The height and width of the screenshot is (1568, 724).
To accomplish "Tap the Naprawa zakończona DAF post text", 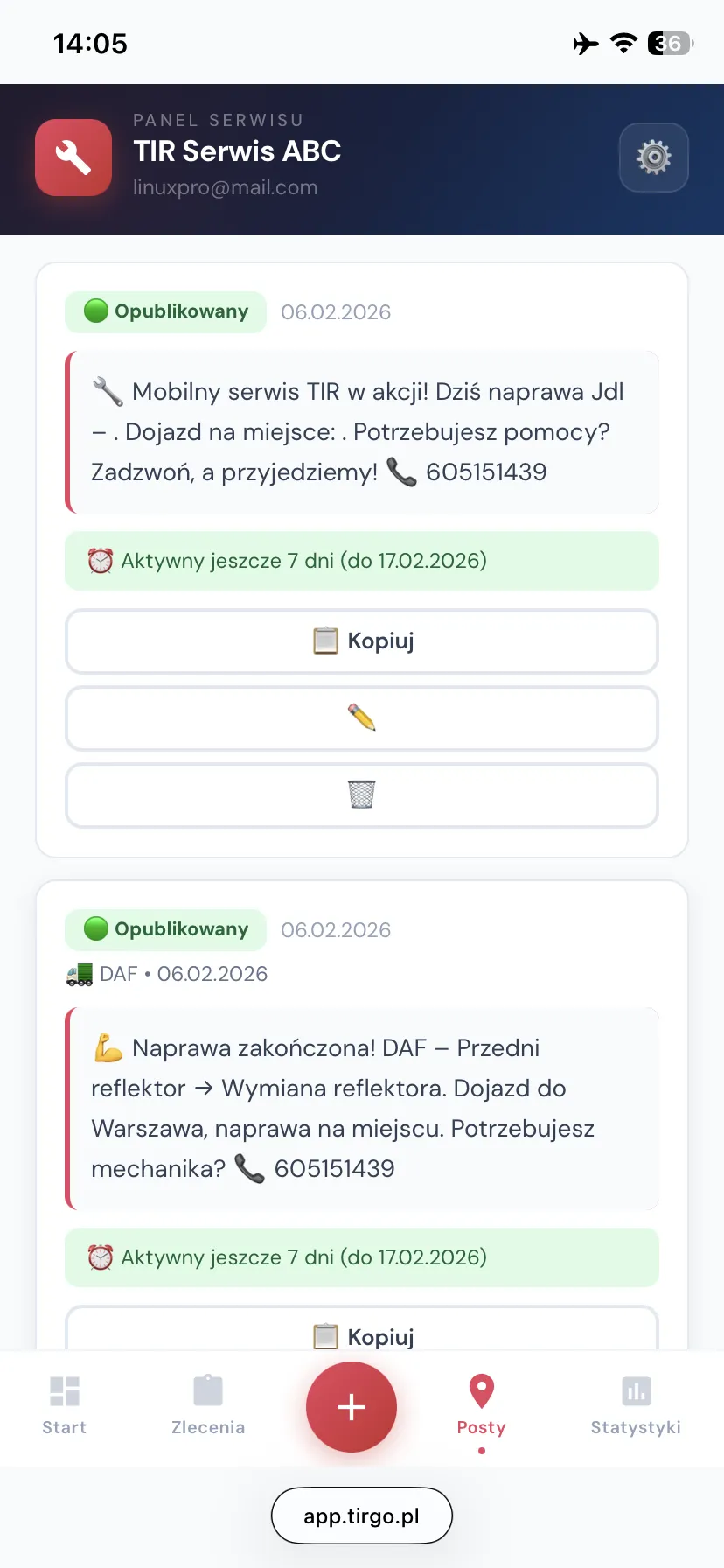I will coord(361,1109).
